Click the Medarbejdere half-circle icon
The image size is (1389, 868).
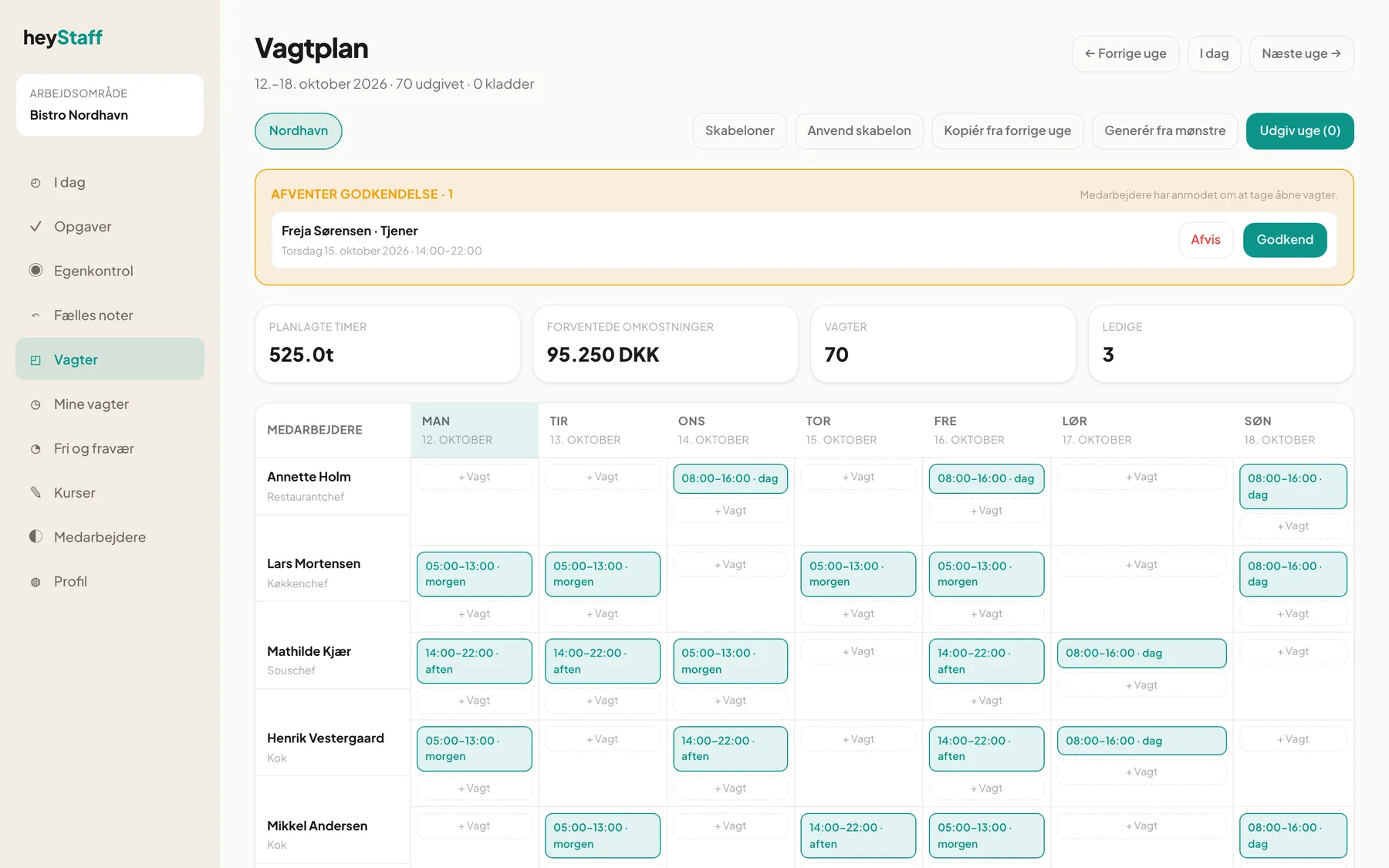click(35, 537)
